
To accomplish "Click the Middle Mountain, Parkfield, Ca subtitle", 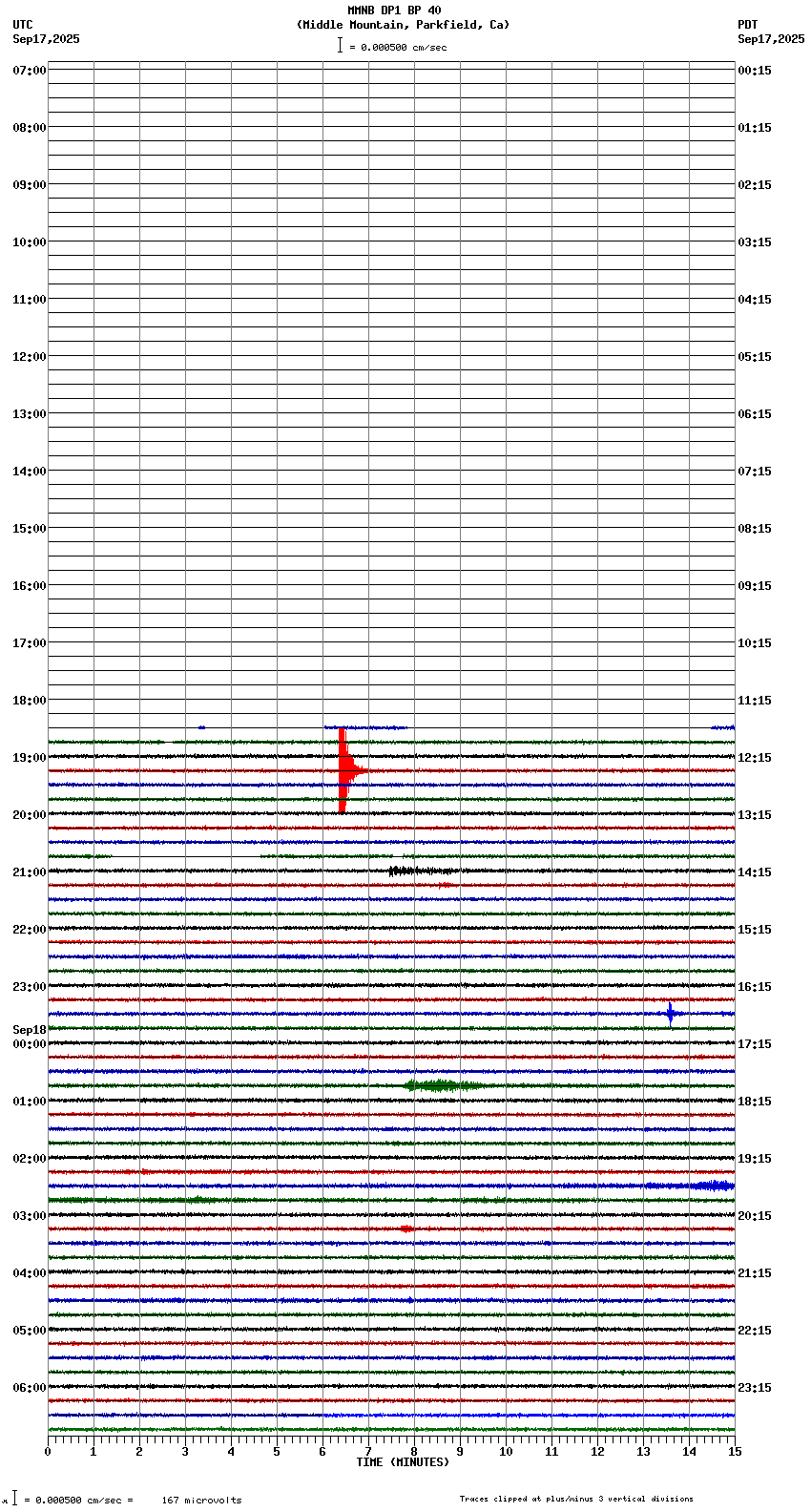I will [x=403, y=25].
